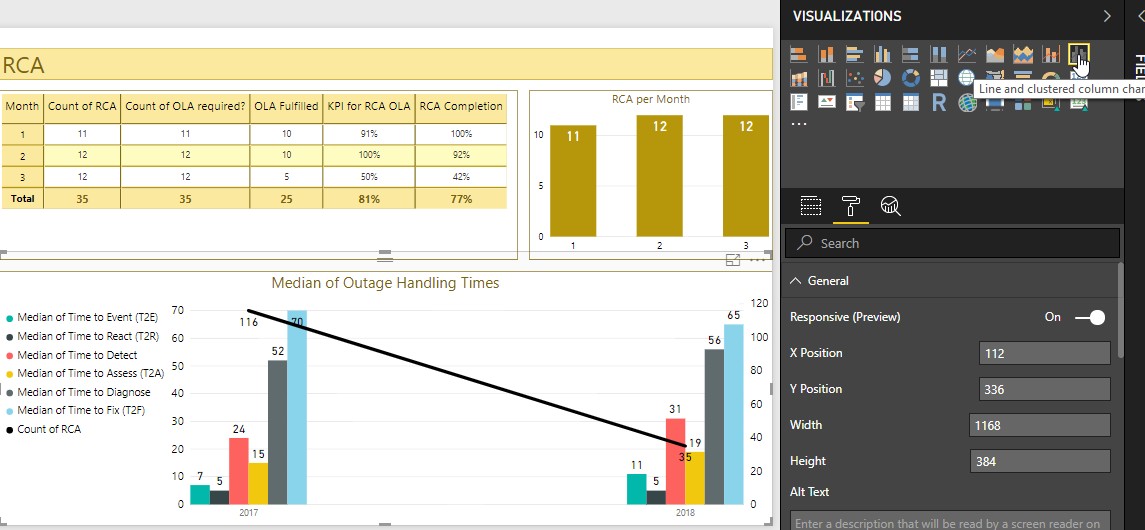Click the 2017 Time to Fix bar labeled 70
Viewport: 1145px width, 530px height.
tap(296, 407)
